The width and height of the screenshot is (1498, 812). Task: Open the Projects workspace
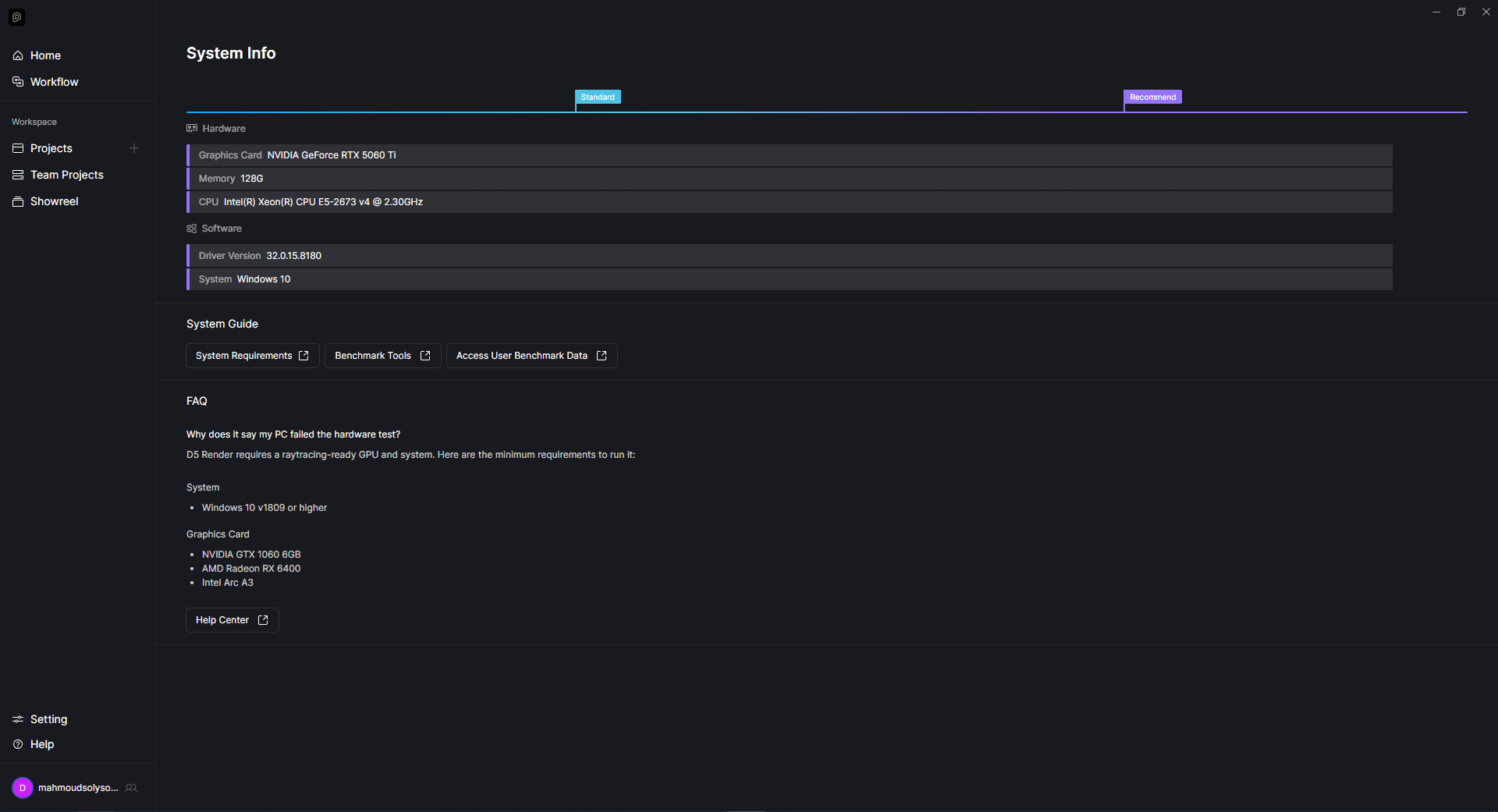(x=51, y=148)
